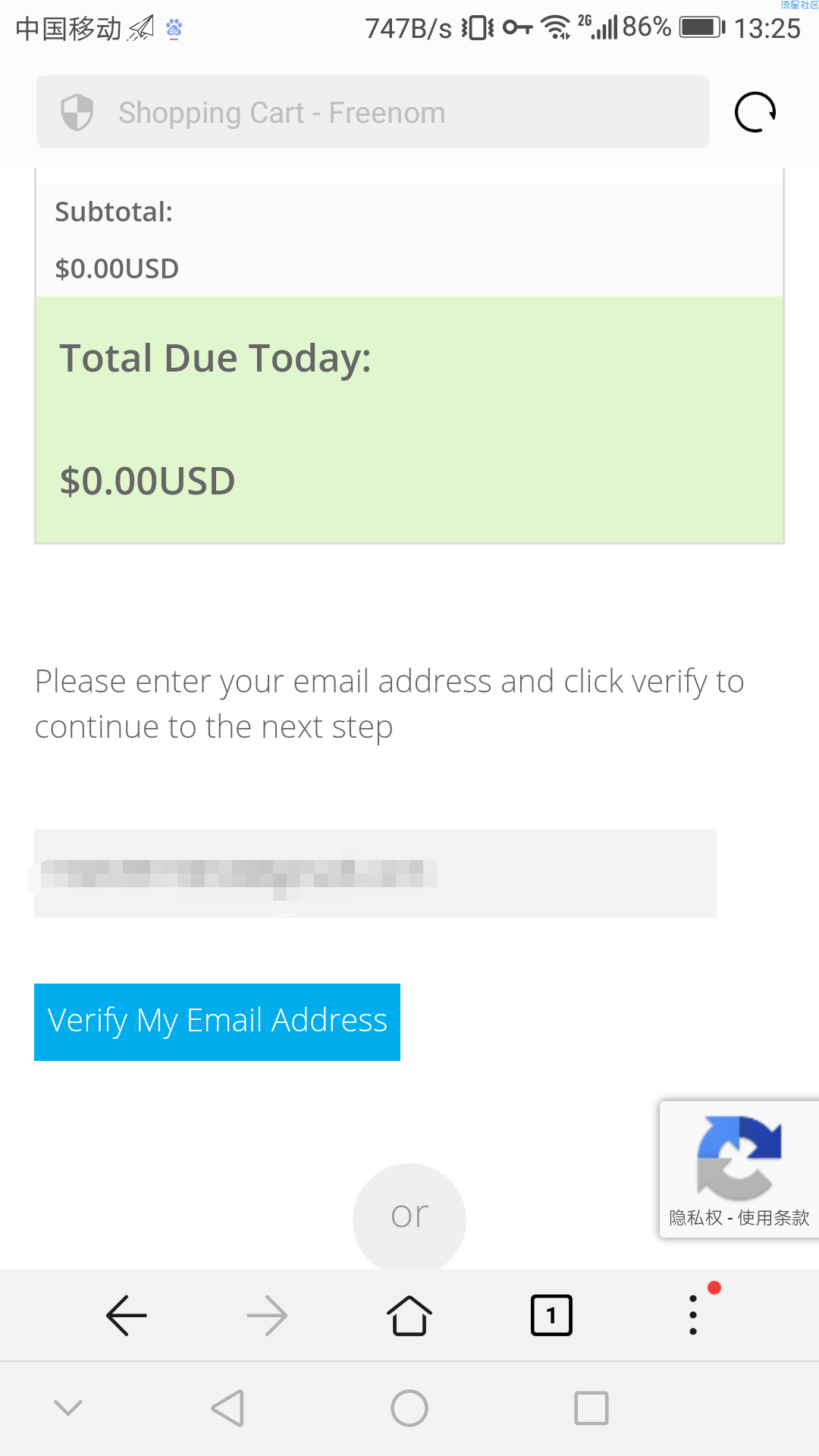
Task: Tap the Total Due Today green panel
Action: pyautogui.click(x=409, y=419)
